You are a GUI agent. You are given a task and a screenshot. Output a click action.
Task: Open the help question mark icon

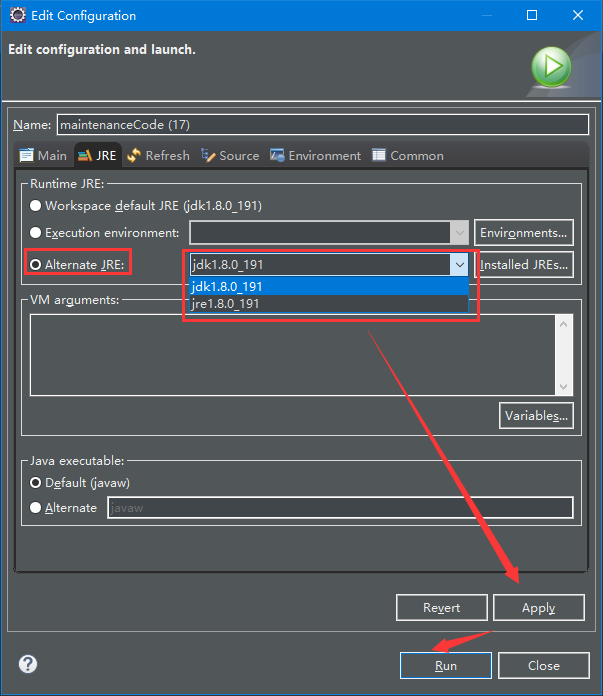pyautogui.click(x=28, y=664)
